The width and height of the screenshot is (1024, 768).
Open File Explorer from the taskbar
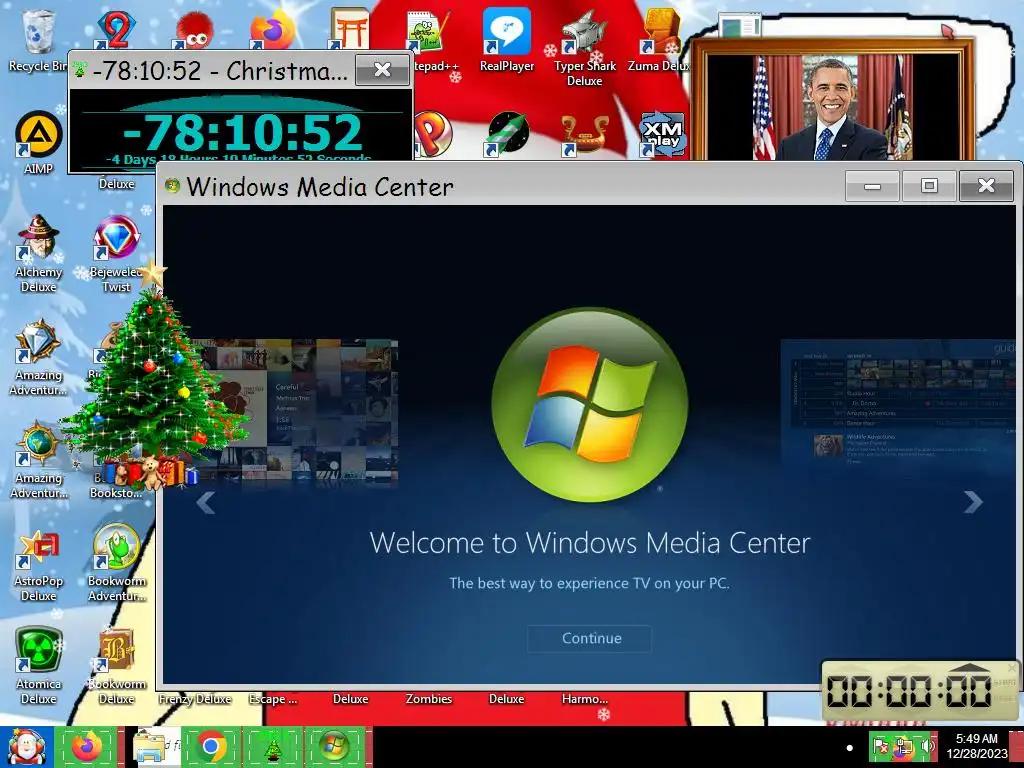tap(150, 746)
